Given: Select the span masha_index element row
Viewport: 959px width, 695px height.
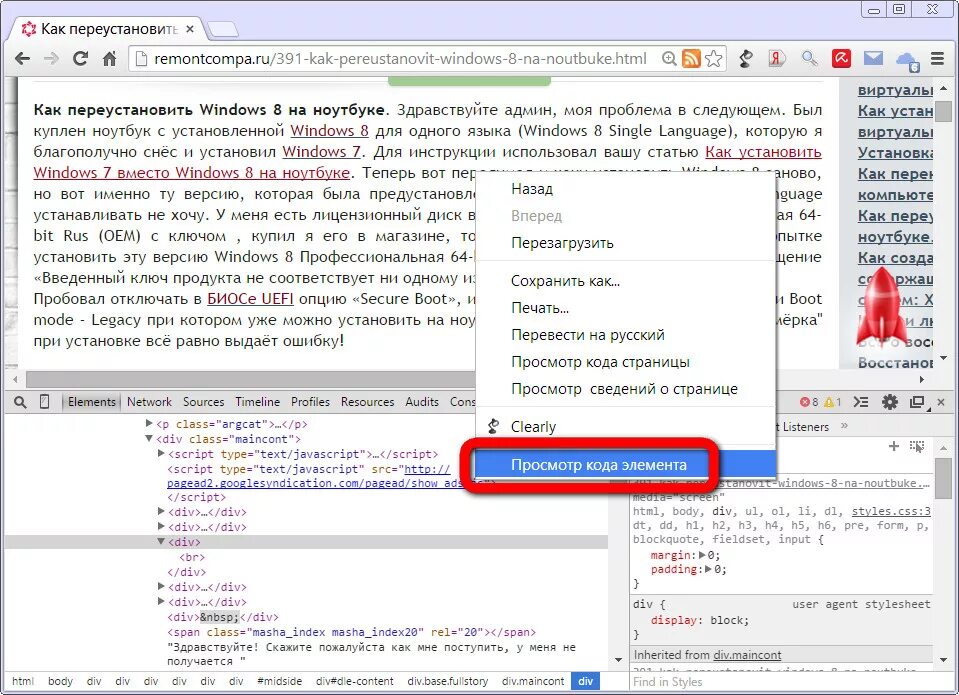Looking at the screenshot, I should [x=352, y=633].
